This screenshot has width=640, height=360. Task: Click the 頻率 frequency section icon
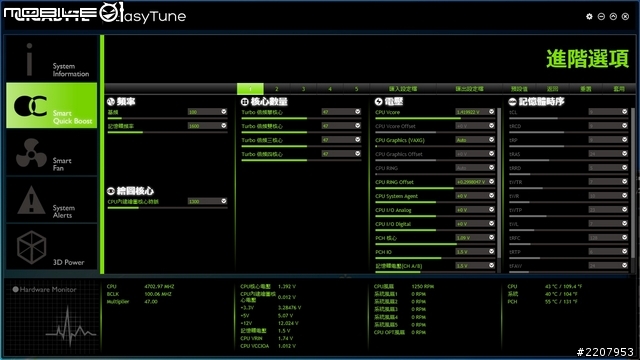click(111, 101)
